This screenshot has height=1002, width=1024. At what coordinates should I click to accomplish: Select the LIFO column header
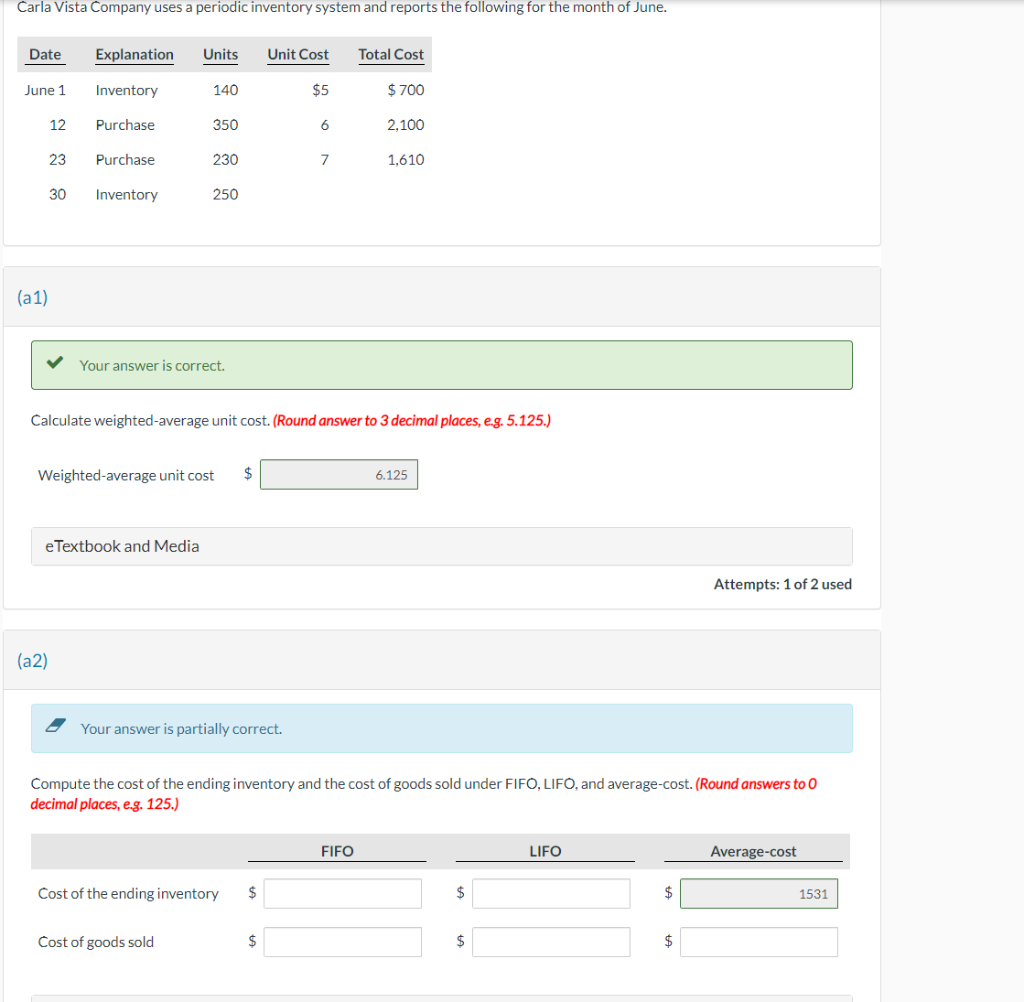[x=545, y=851]
